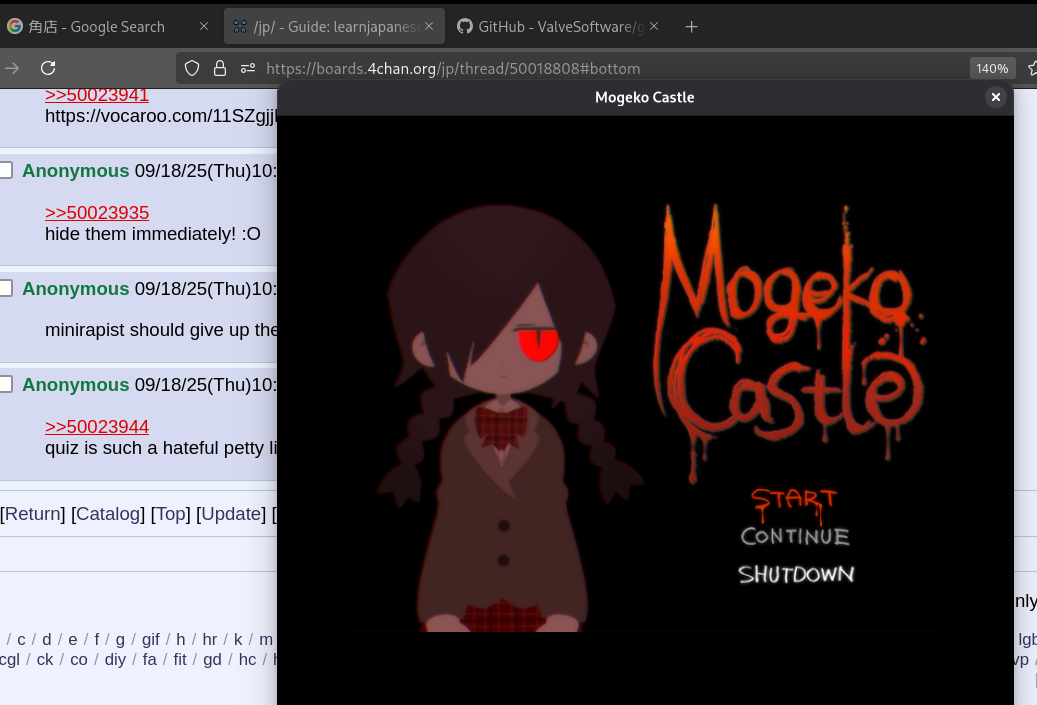
Task: Open the /d/ board link
Action: tap(46, 640)
